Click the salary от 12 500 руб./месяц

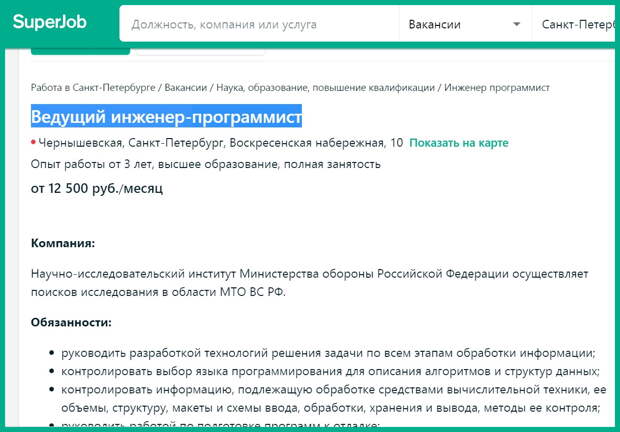coord(96,187)
